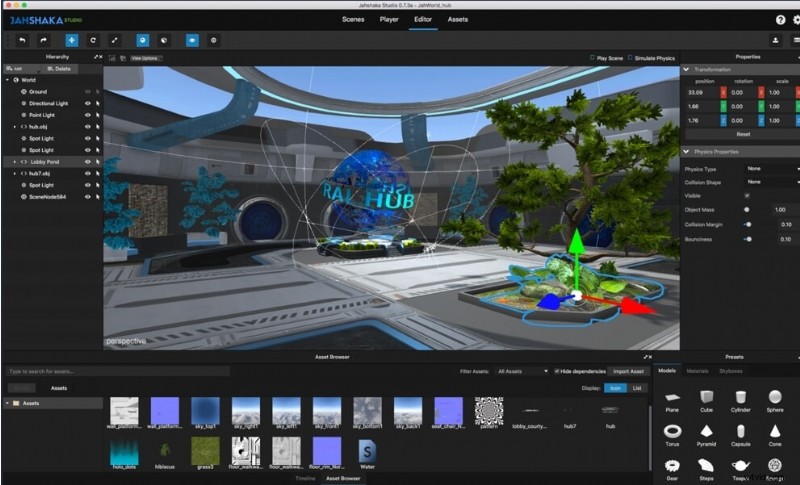
Task: Expand the Lobby Pond tree node
Action: tap(14, 162)
